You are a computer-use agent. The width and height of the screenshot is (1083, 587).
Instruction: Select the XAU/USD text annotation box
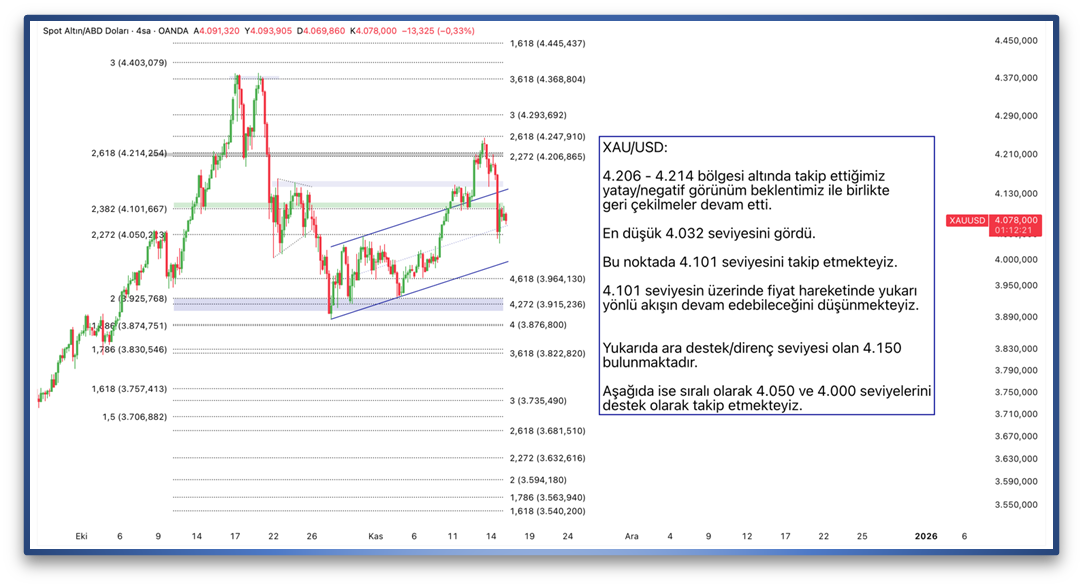766,275
